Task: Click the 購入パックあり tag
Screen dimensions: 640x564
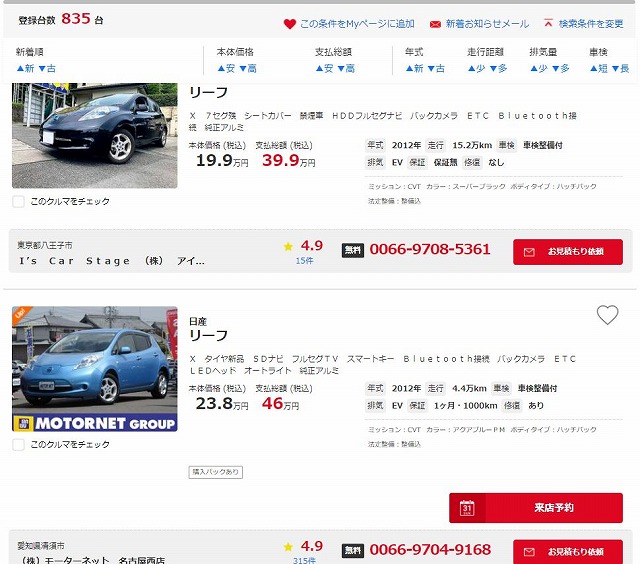Action: click(x=216, y=472)
